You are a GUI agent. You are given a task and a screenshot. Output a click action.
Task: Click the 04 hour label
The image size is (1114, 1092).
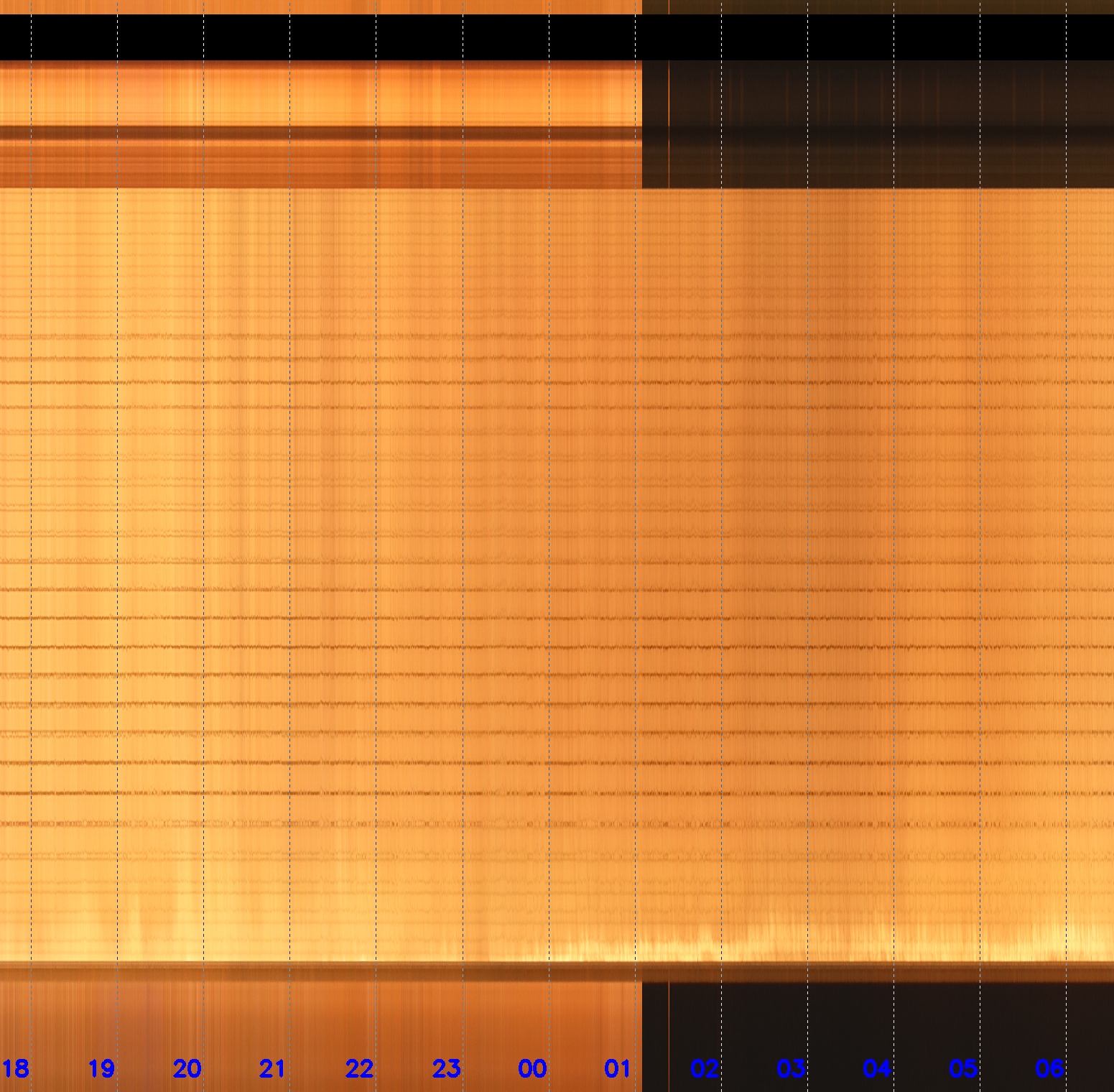(877, 1068)
